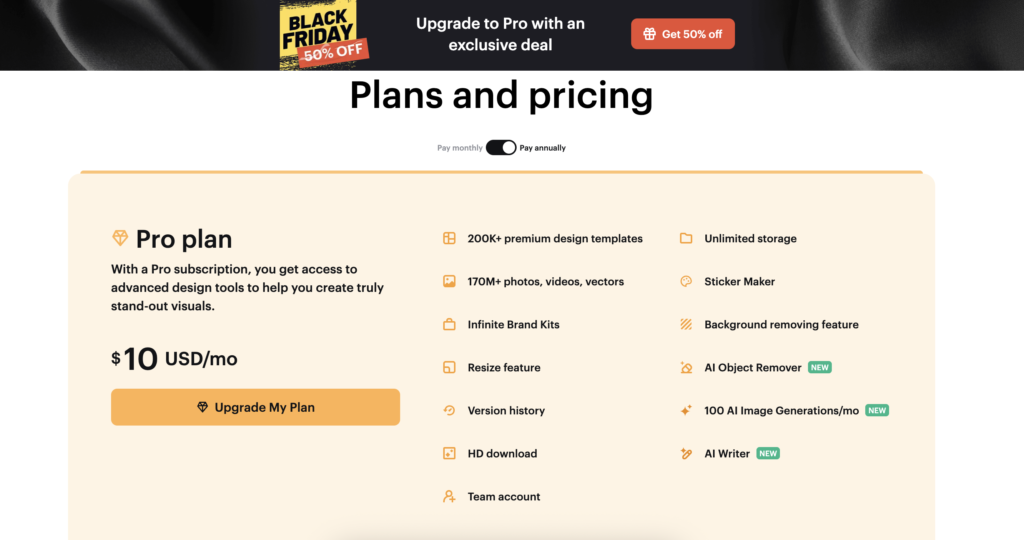Click the Version history clock icon
The width and height of the screenshot is (1024, 540).
[449, 411]
